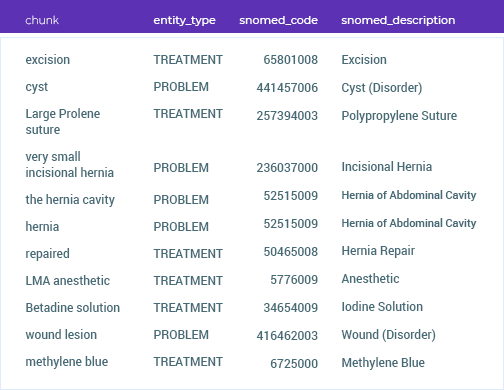Screen dimensions: 504x390
Task: Click the Polypropylene Suture description
Action: click(399, 116)
